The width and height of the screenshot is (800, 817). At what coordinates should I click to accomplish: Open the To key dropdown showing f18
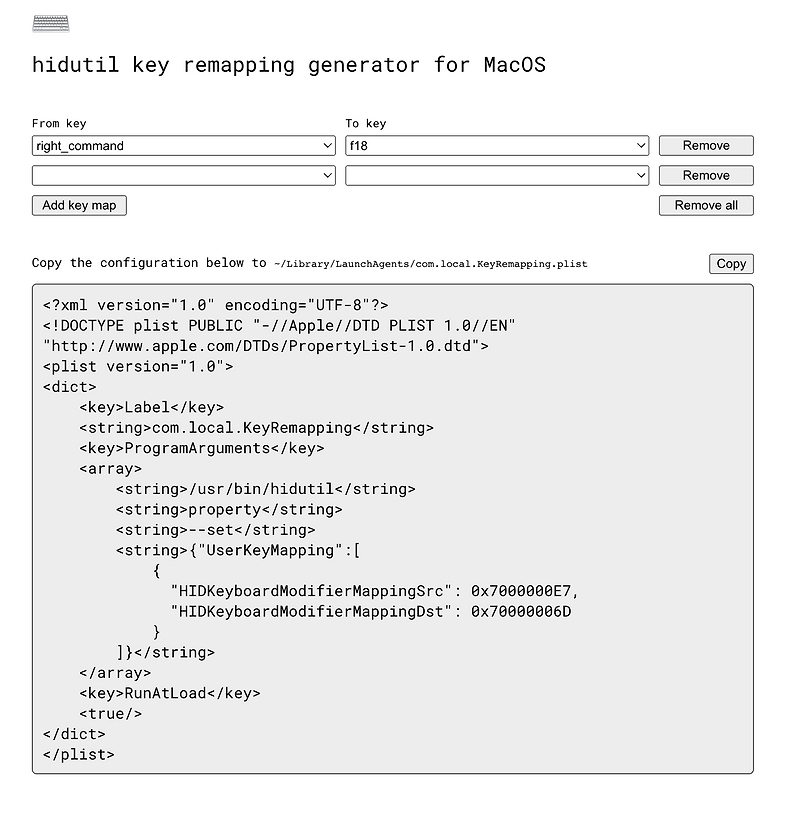pos(497,145)
